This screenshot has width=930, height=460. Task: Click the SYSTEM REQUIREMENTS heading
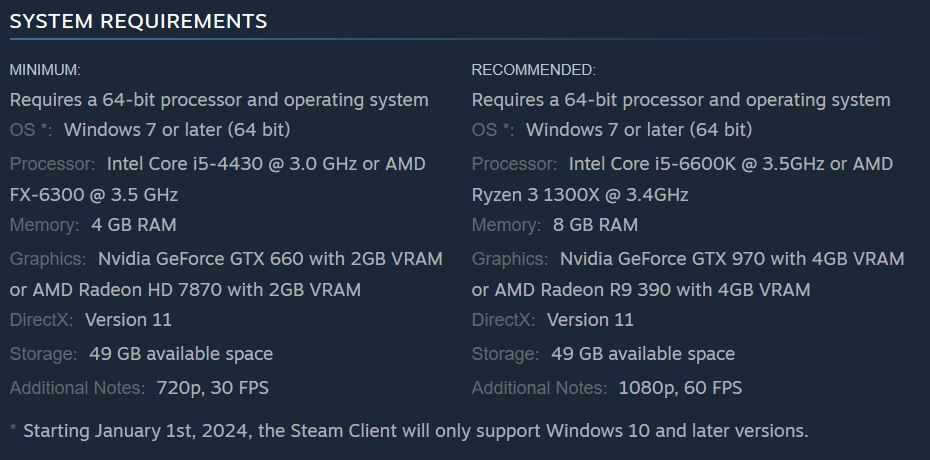[138, 21]
